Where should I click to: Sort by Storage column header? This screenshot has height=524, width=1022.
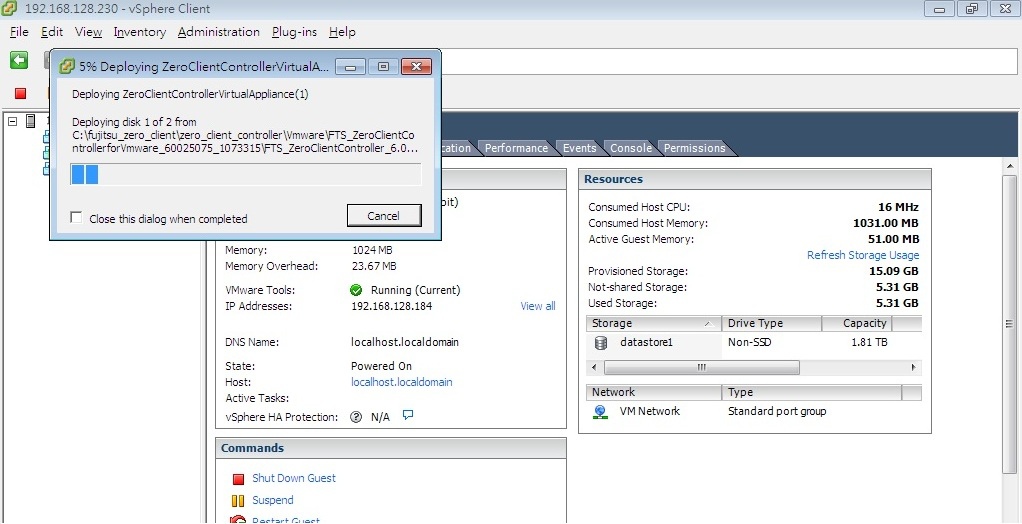(654, 323)
